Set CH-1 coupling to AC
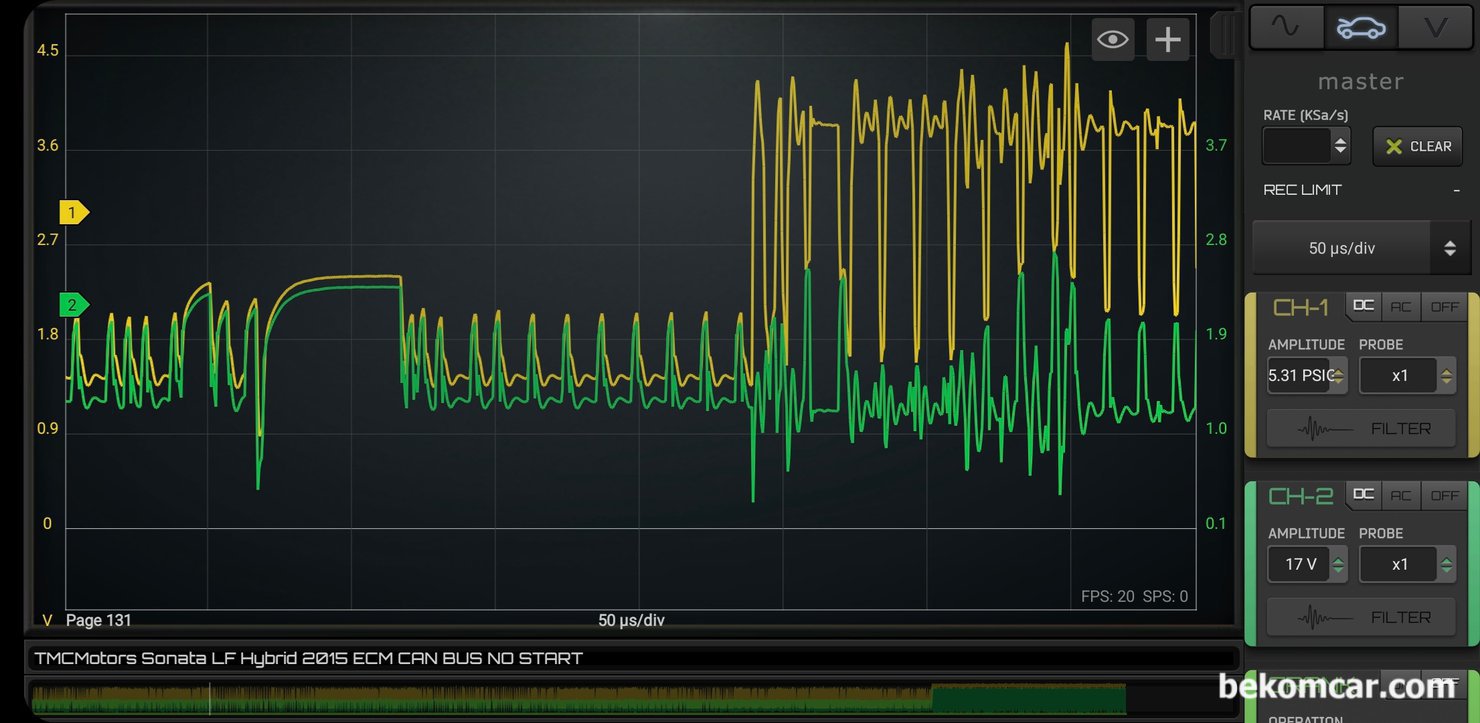The width and height of the screenshot is (1480, 723). tap(1401, 306)
